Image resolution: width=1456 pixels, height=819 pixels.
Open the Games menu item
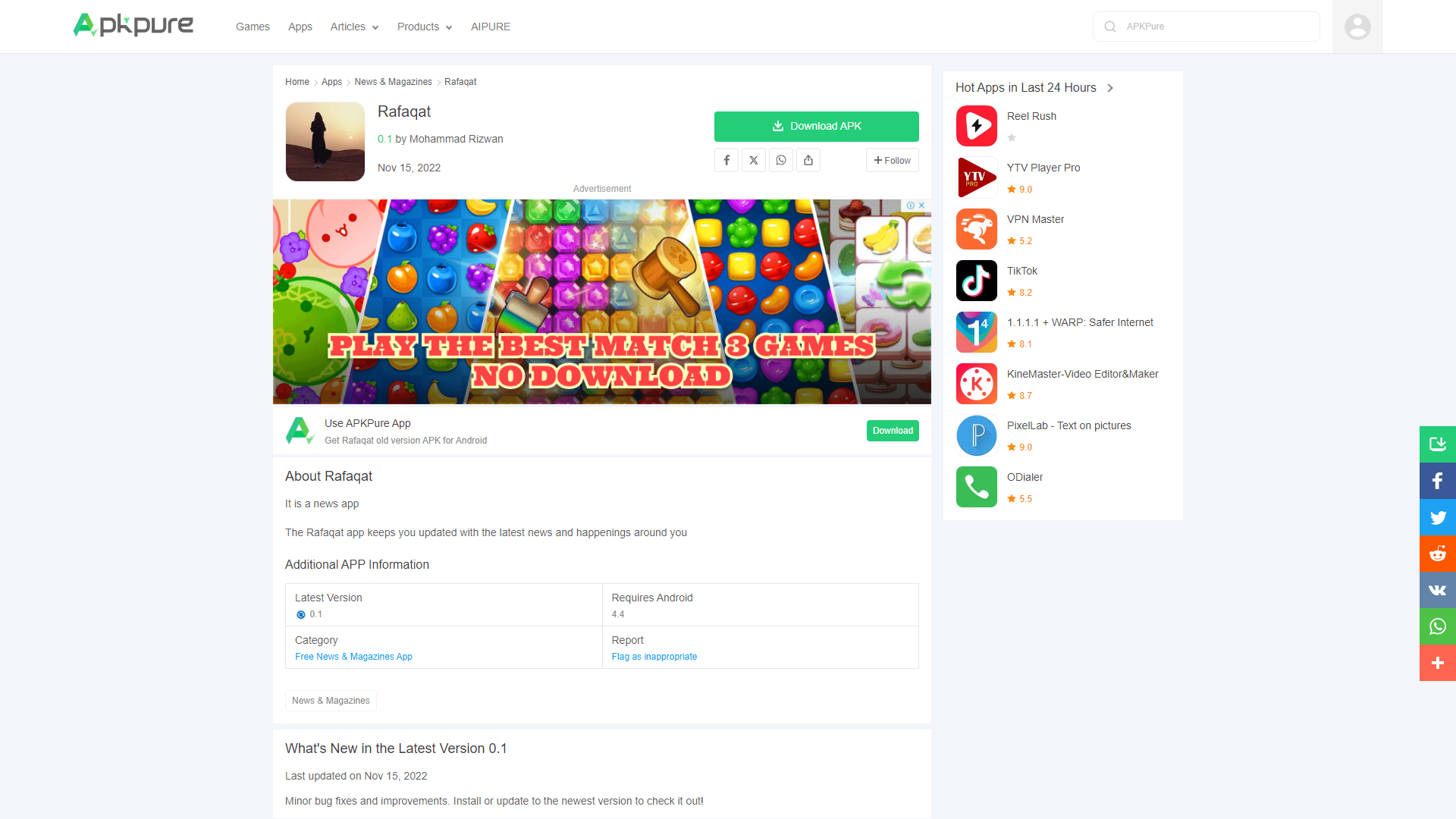[x=253, y=27]
